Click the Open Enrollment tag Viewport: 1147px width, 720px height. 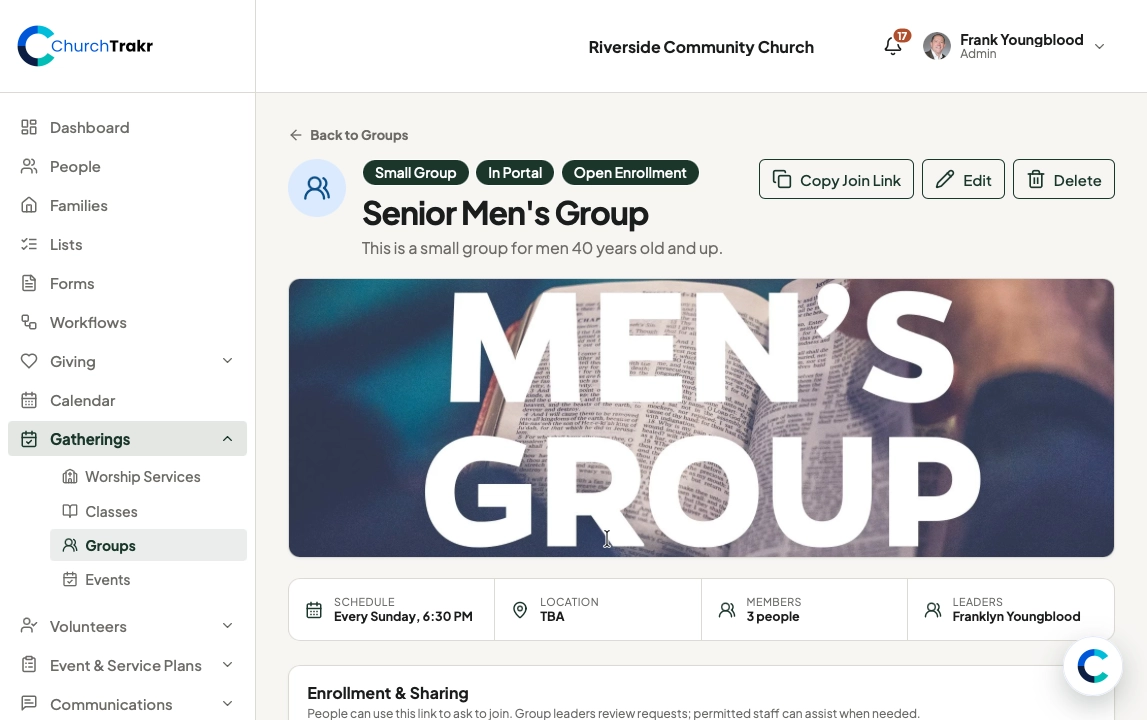[630, 173]
